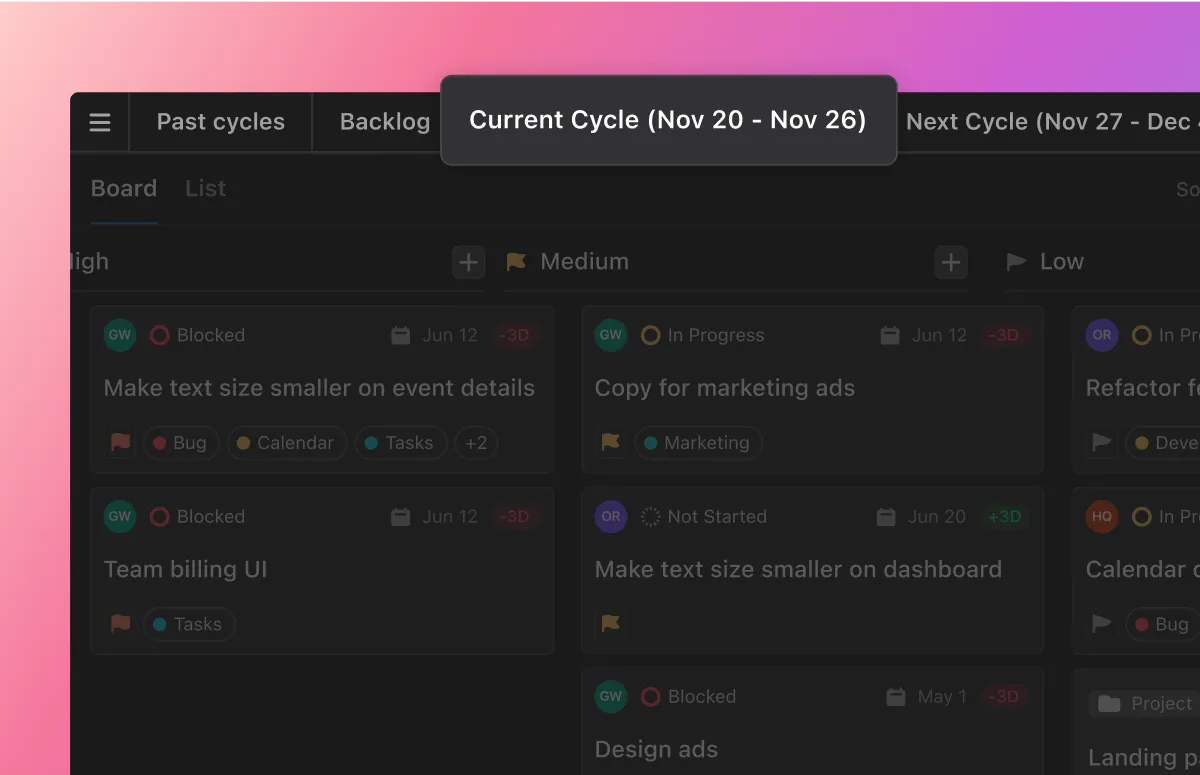Open the Design ads card
This screenshot has width=1200, height=775.
point(812,722)
